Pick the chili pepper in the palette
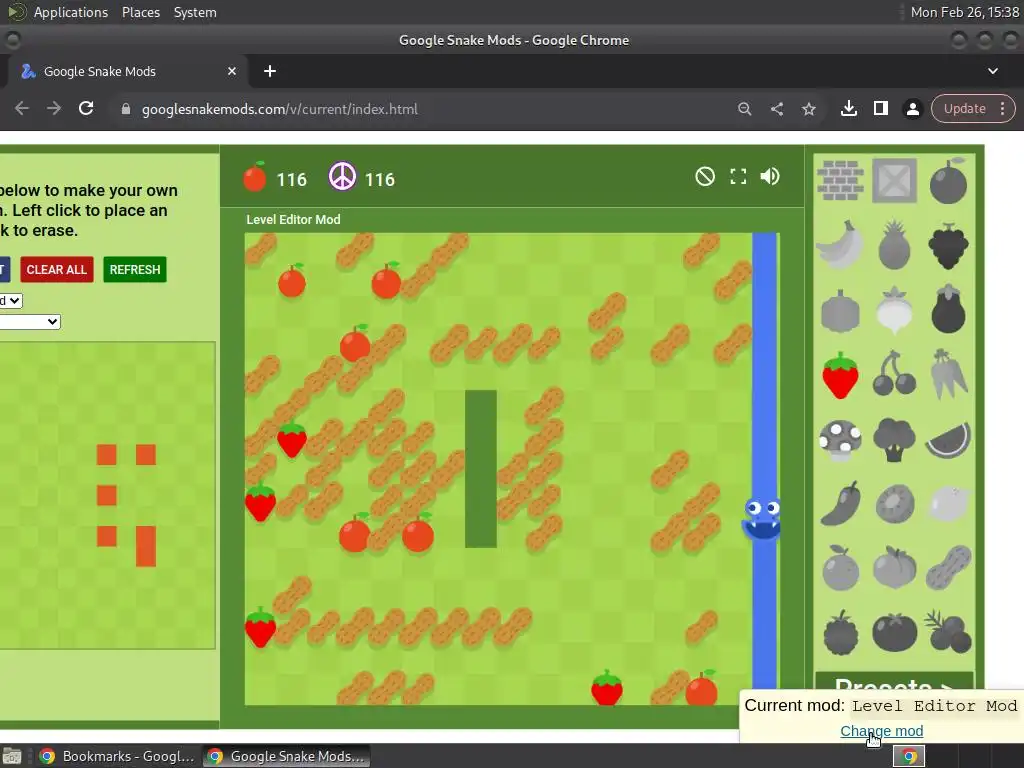 [x=840, y=504]
